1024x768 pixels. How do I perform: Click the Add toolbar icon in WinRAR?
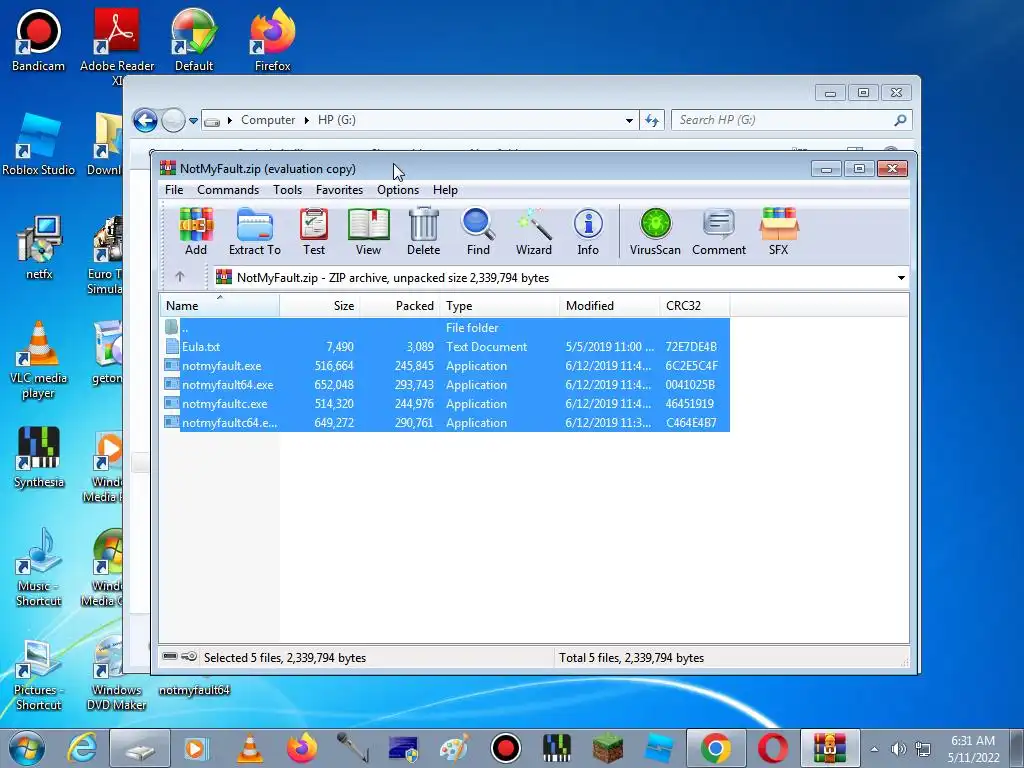tap(196, 232)
